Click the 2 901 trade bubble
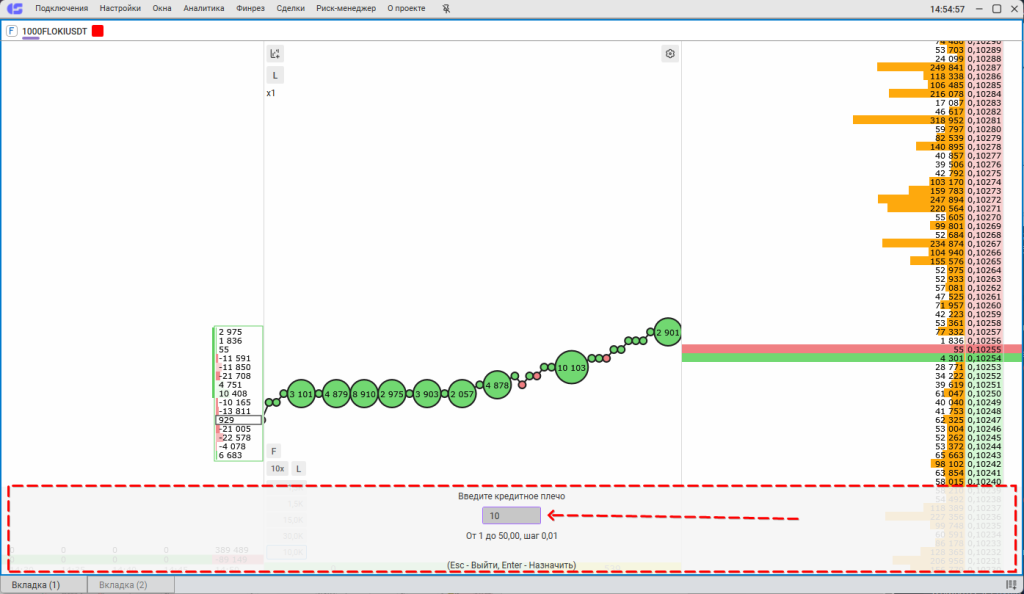 (x=668, y=333)
